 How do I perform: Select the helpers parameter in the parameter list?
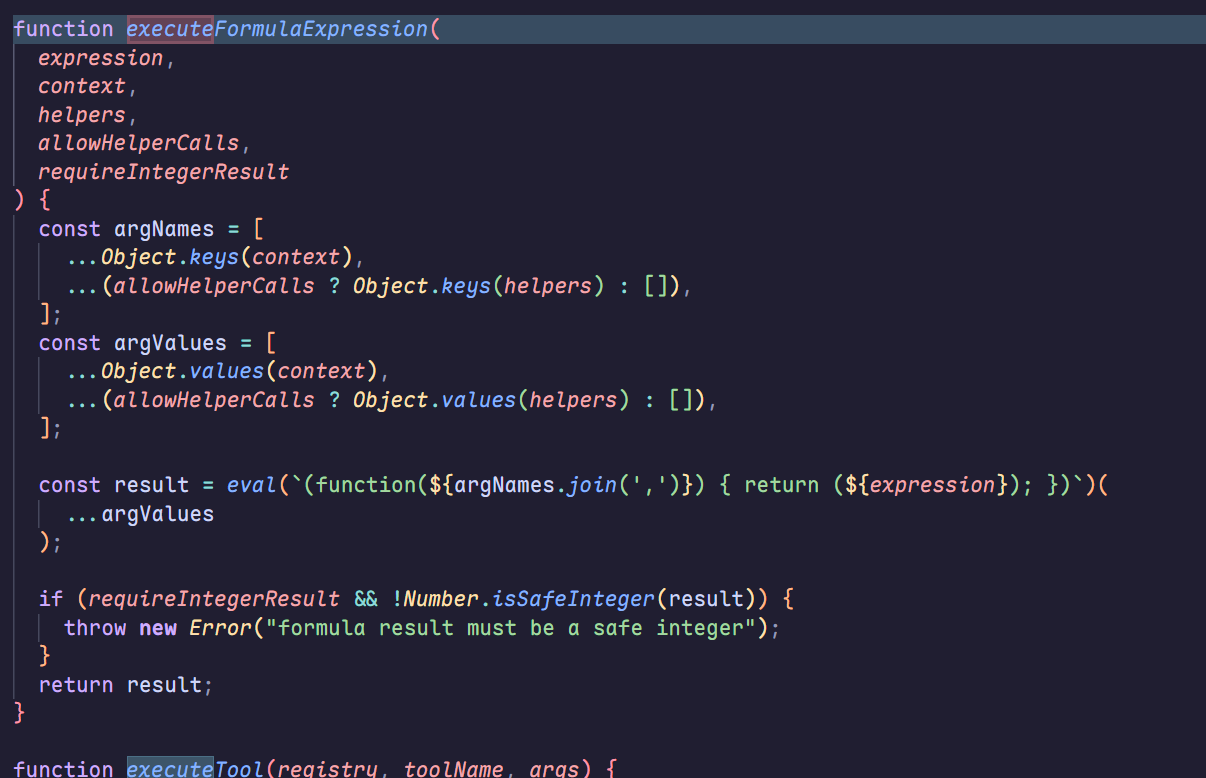[x=82, y=115]
